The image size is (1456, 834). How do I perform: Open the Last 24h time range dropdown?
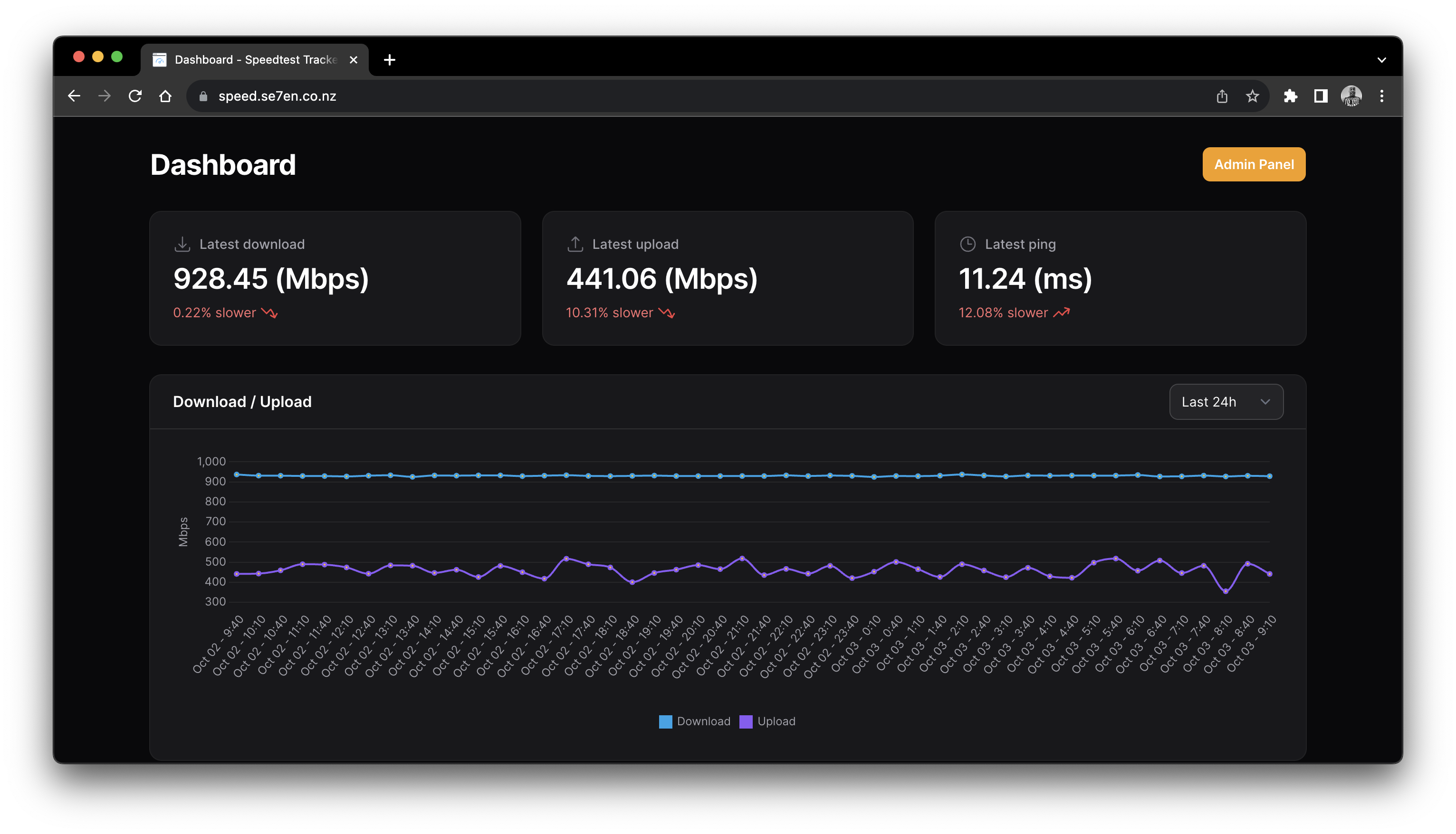coord(1226,401)
